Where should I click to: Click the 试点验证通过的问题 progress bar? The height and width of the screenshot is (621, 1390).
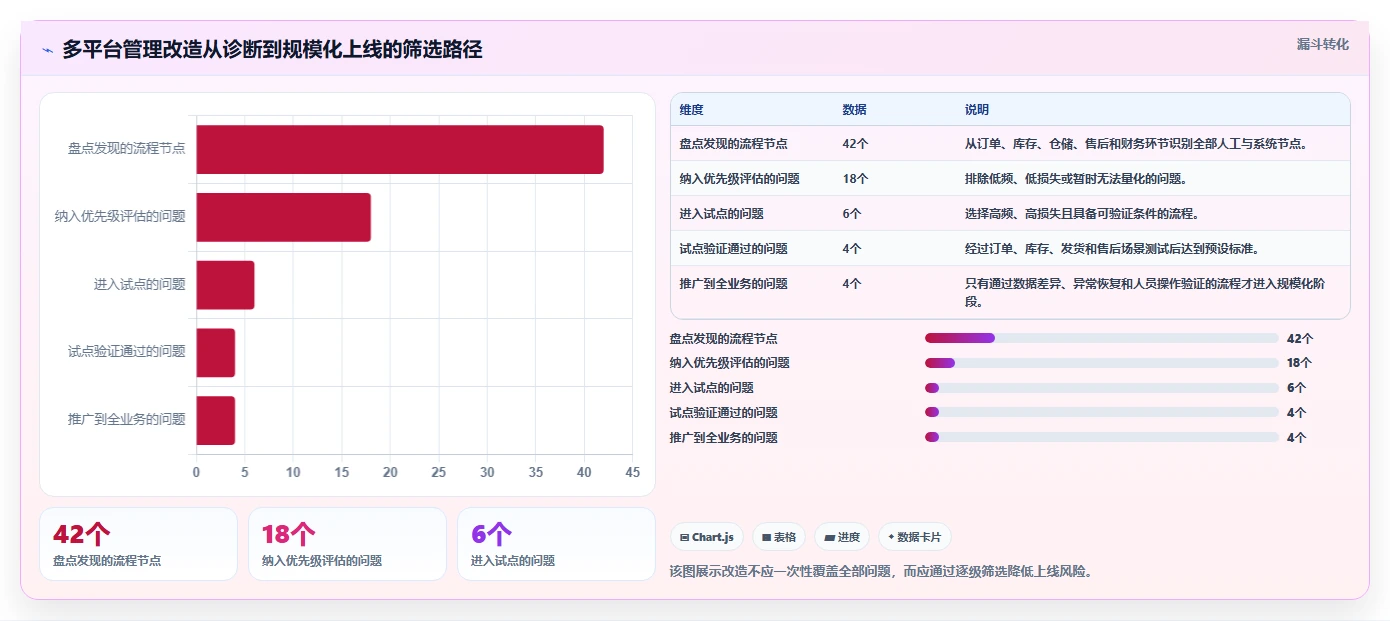coord(1102,412)
